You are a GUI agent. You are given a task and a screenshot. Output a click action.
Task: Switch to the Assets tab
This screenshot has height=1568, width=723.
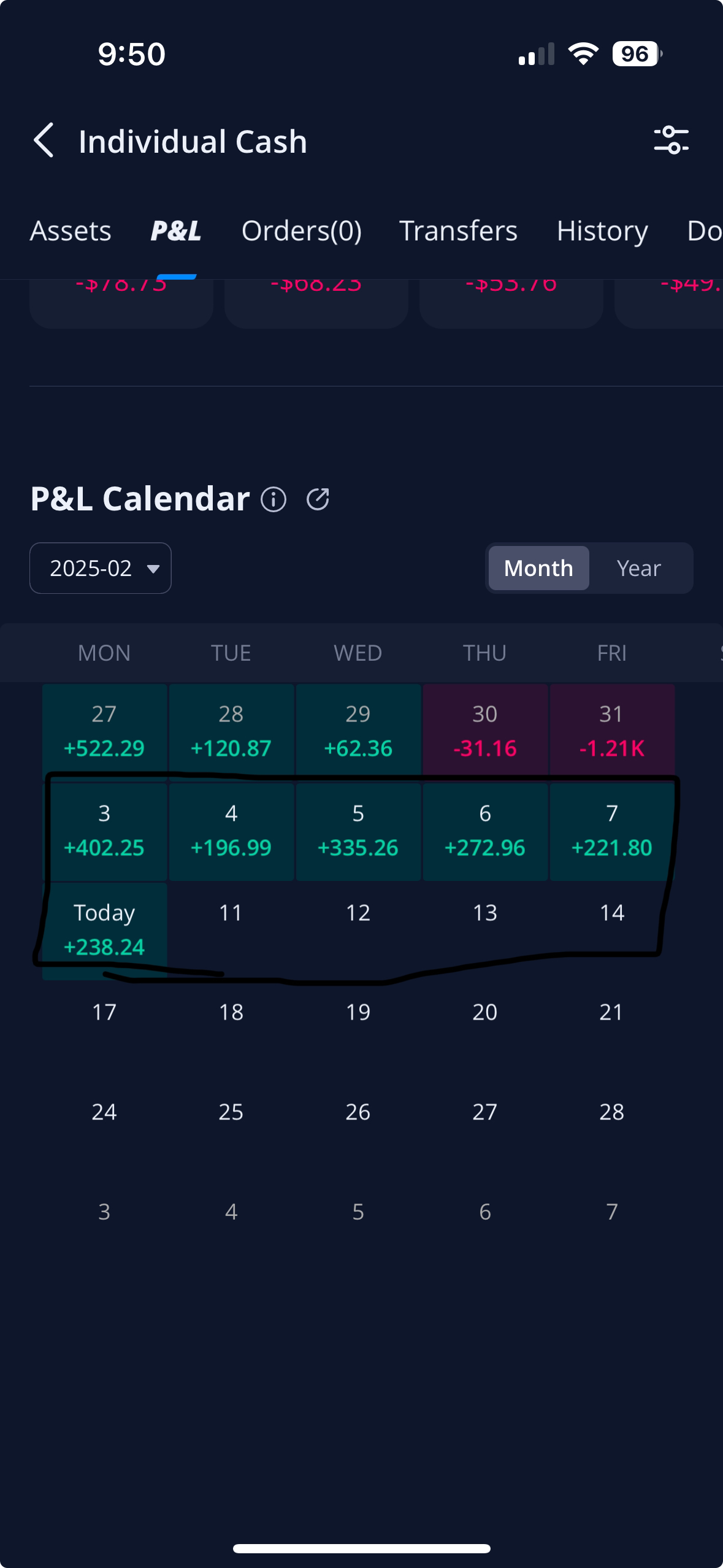[71, 231]
